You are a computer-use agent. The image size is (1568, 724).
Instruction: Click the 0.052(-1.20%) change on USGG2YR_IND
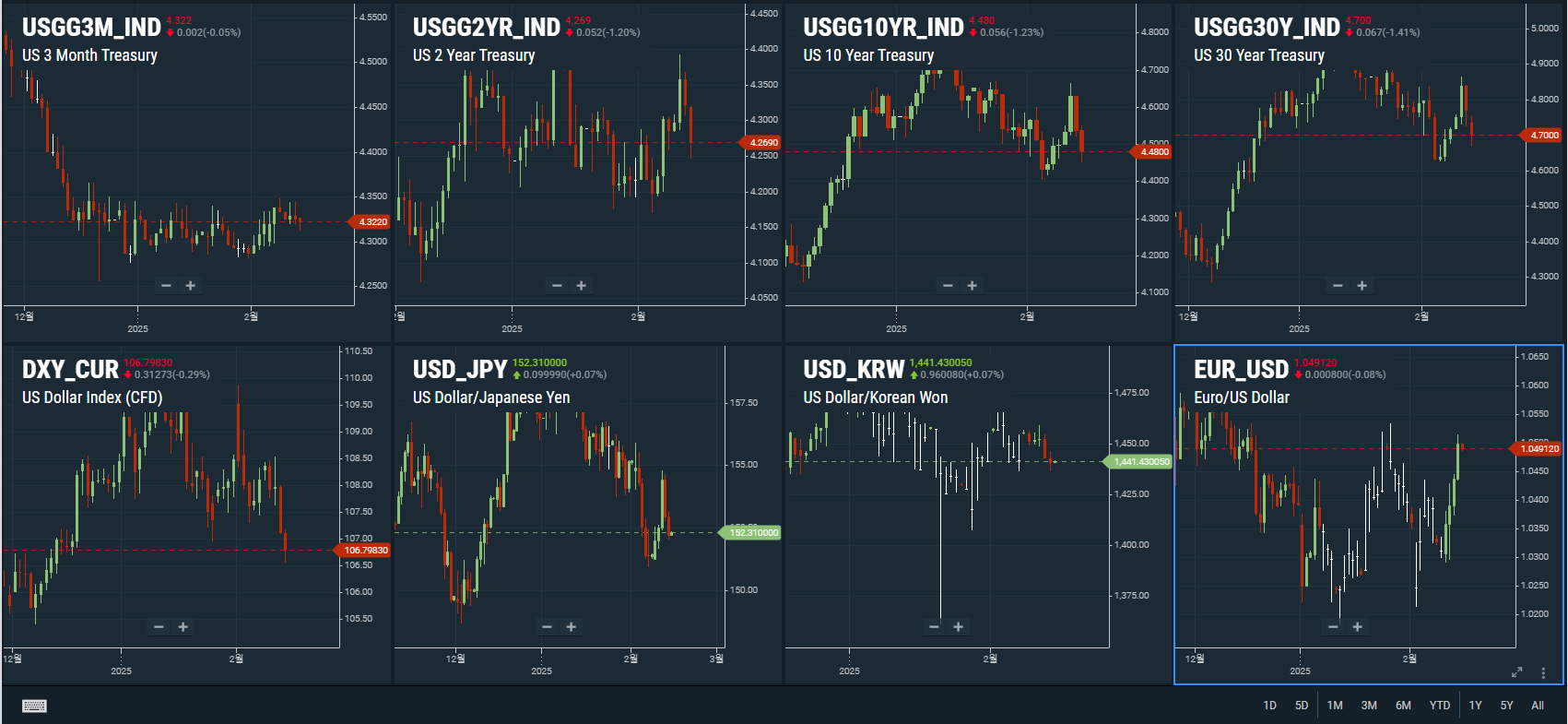607,32
